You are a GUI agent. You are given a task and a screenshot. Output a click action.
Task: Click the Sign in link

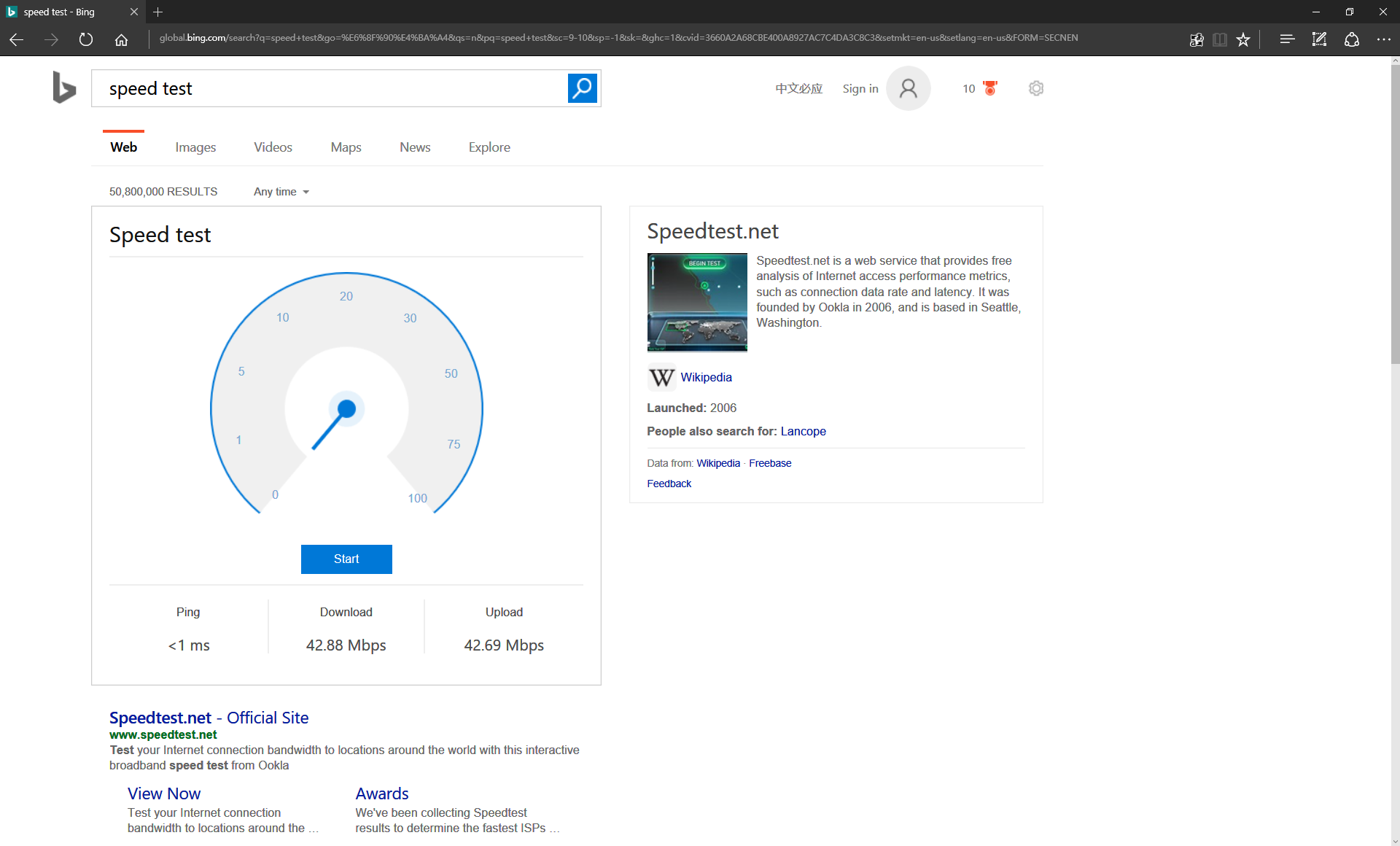pyautogui.click(x=860, y=88)
